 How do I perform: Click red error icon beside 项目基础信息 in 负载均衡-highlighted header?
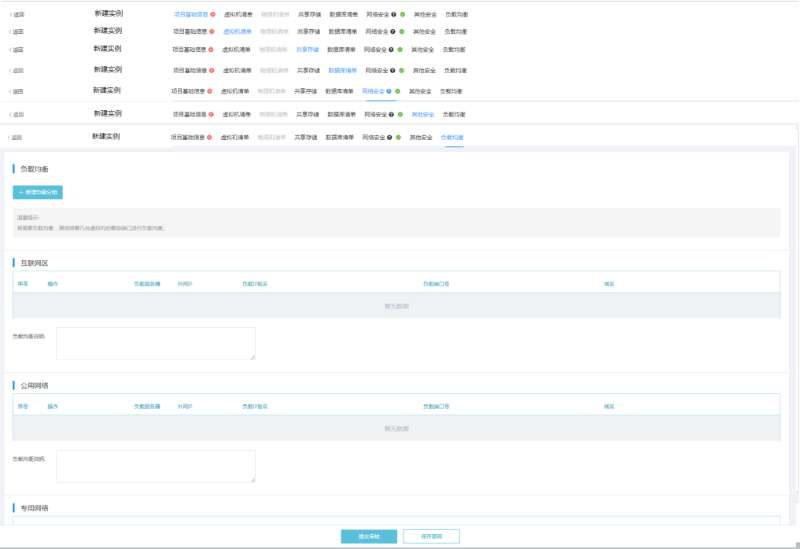[211, 136]
